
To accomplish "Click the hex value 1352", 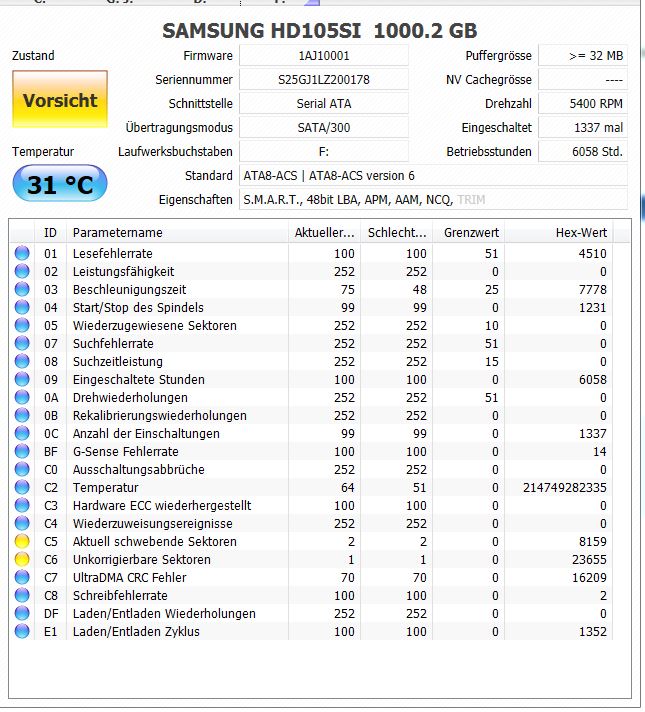I will coord(593,632).
